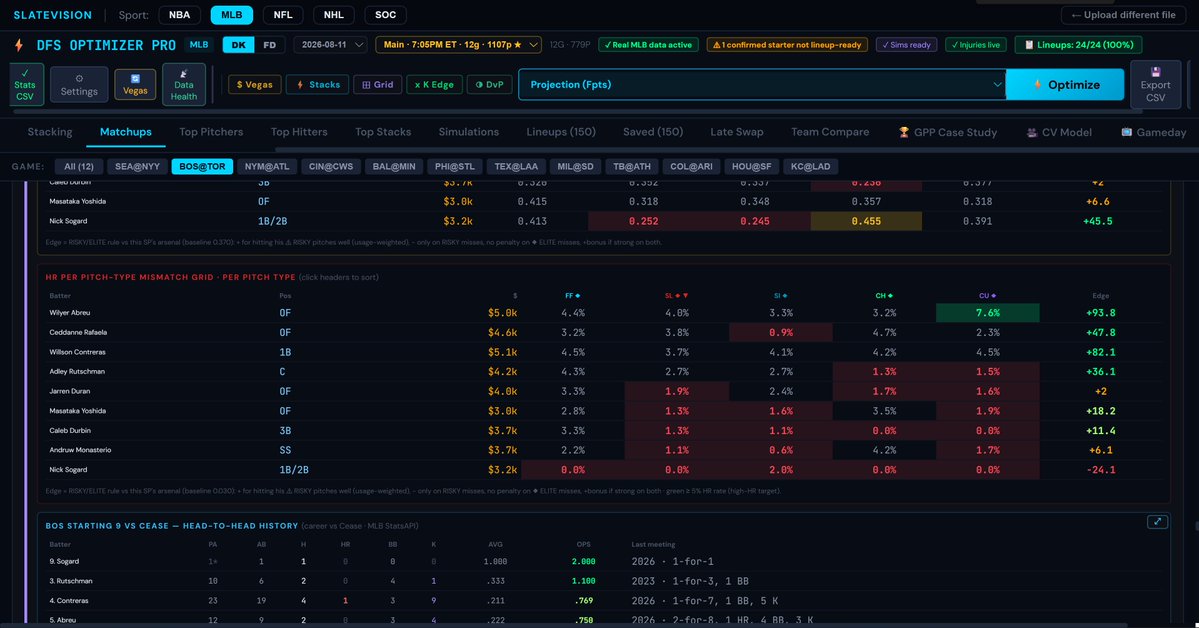Sort HR grid by the Edge column header
Screen dimensions: 1199x628
tap(1100, 295)
